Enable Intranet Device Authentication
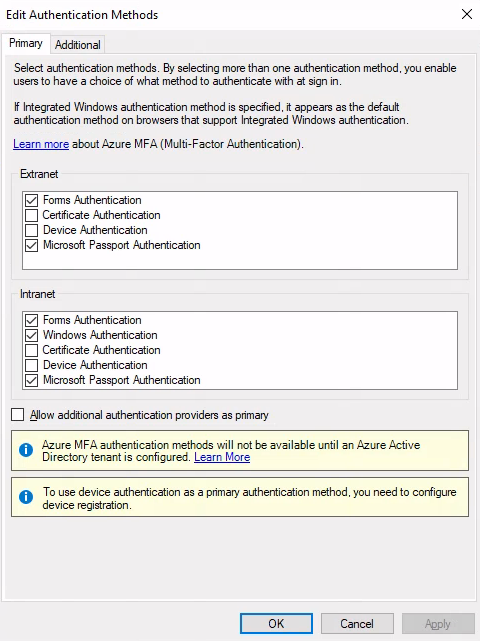 (x=31, y=365)
